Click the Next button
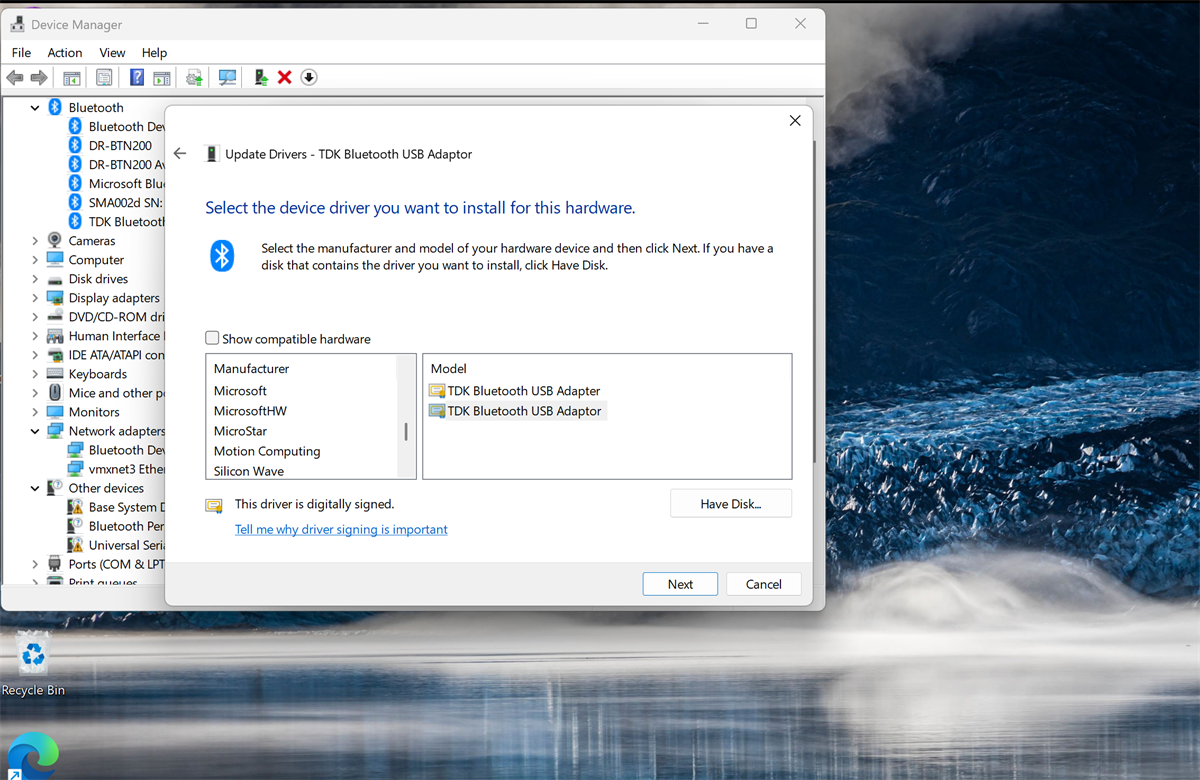The width and height of the screenshot is (1200, 780). [680, 584]
